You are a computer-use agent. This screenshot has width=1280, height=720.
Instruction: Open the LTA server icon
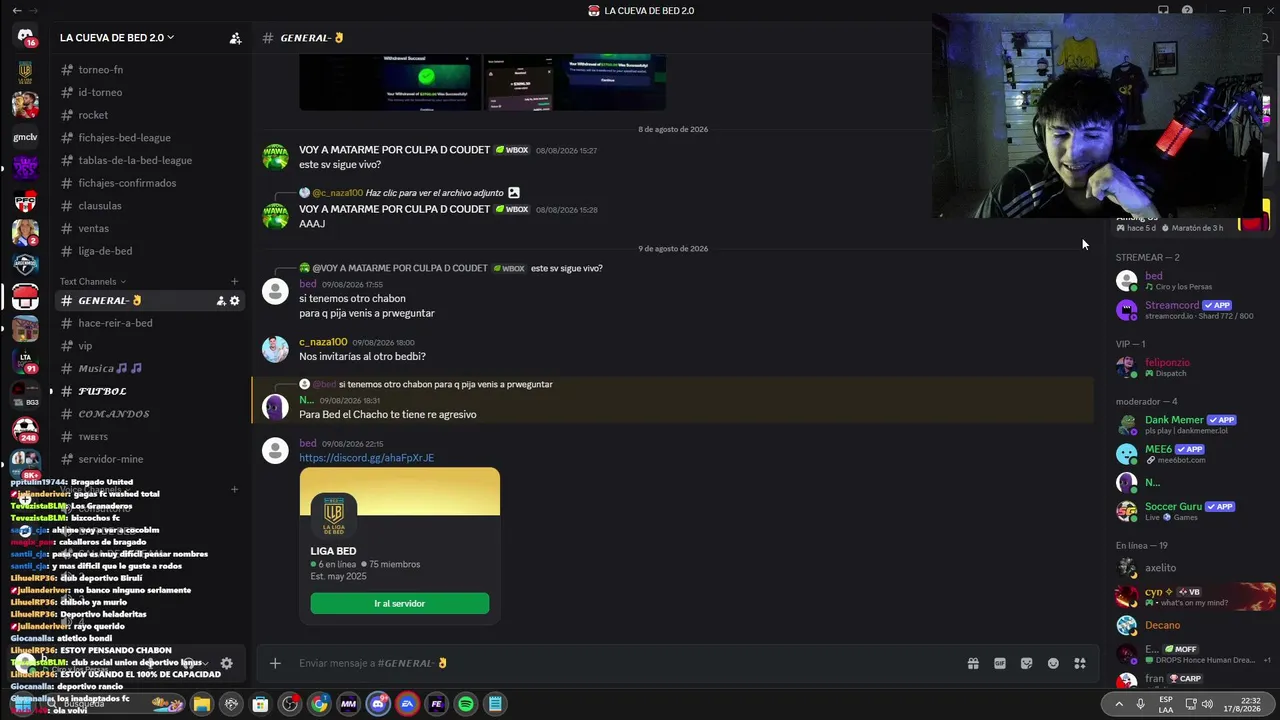coord(25,360)
